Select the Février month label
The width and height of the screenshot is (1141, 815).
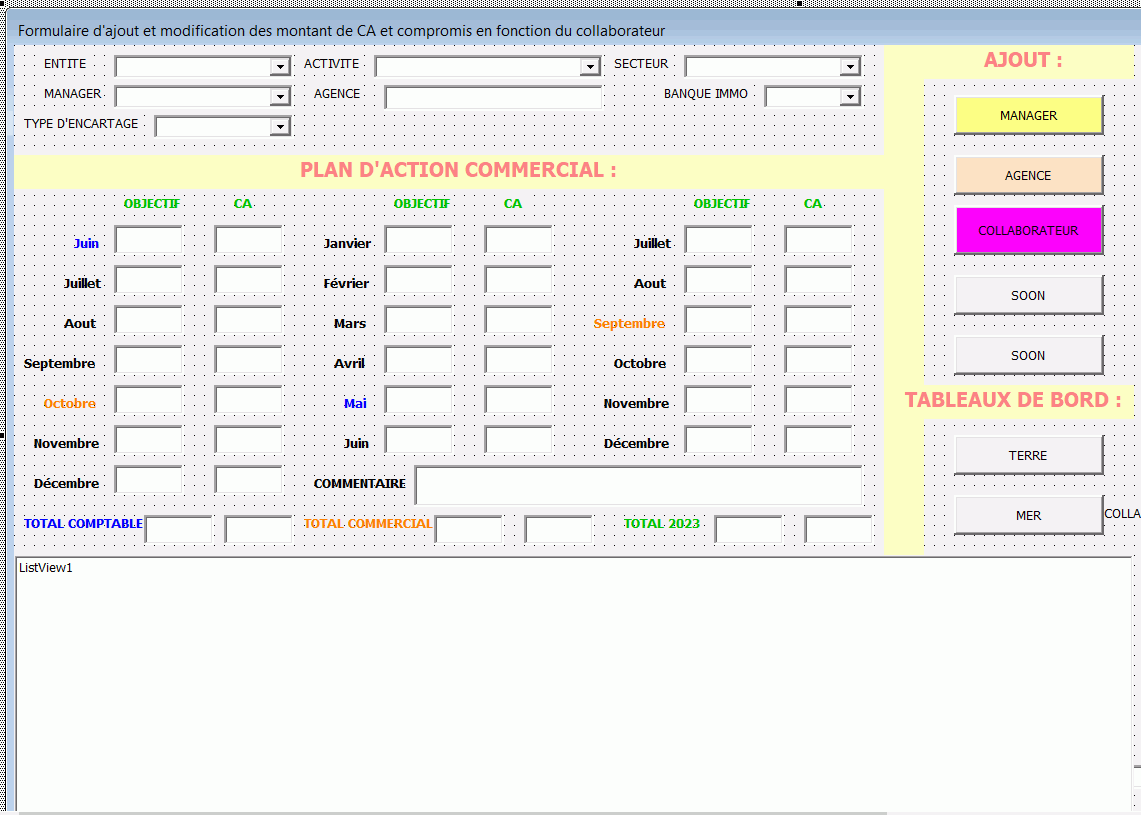click(x=346, y=283)
